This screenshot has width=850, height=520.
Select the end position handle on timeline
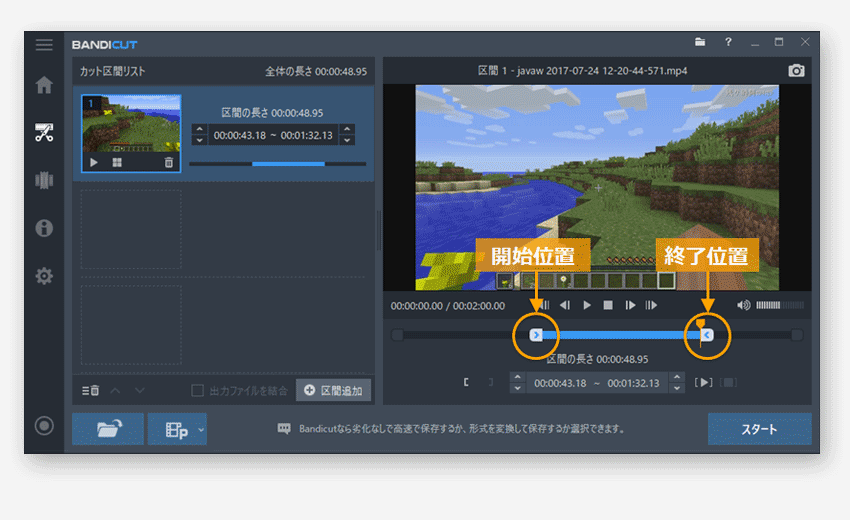click(706, 335)
